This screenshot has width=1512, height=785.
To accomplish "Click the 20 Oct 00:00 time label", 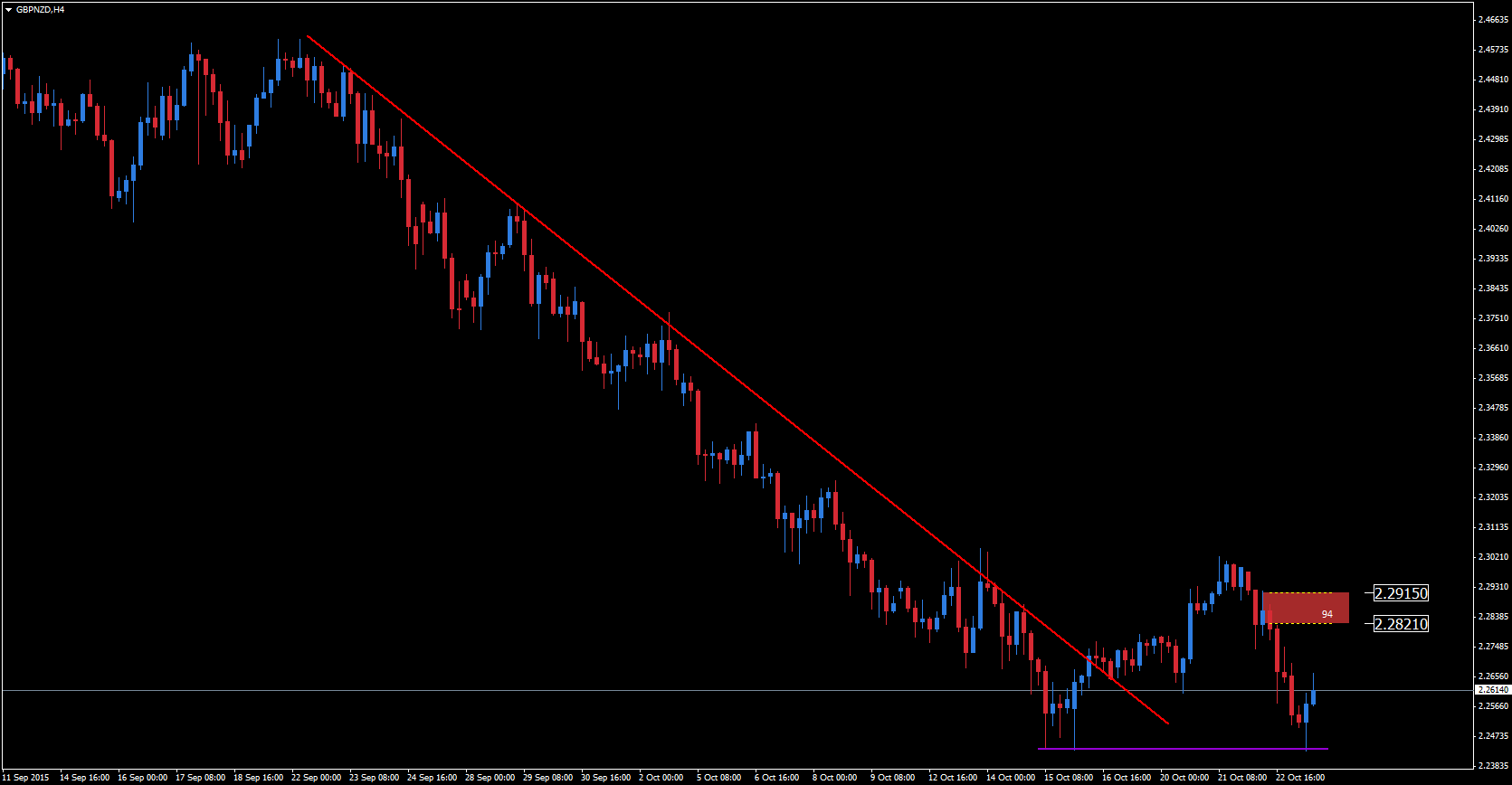I will pyautogui.click(x=1184, y=778).
